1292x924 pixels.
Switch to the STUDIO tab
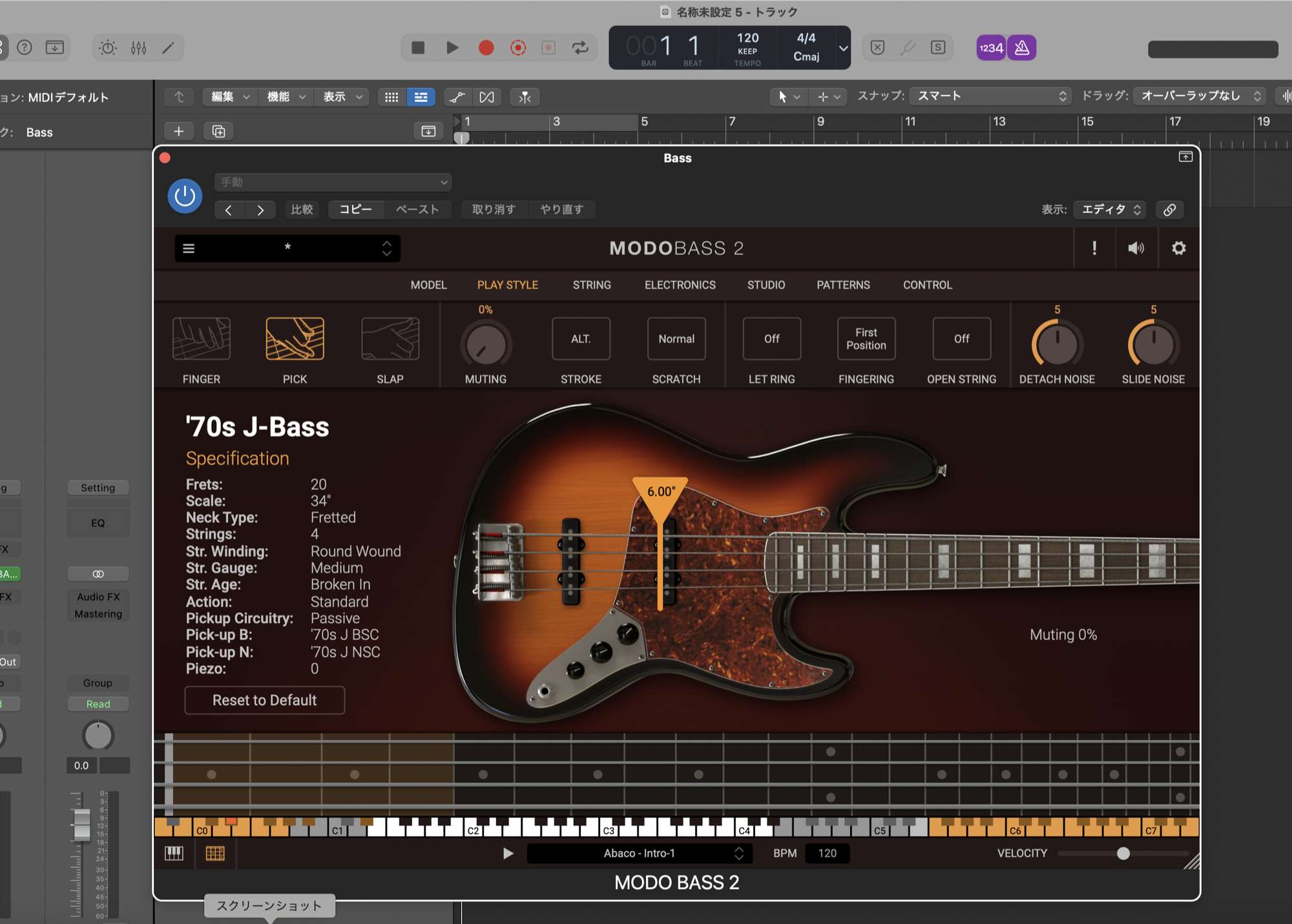coord(766,285)
